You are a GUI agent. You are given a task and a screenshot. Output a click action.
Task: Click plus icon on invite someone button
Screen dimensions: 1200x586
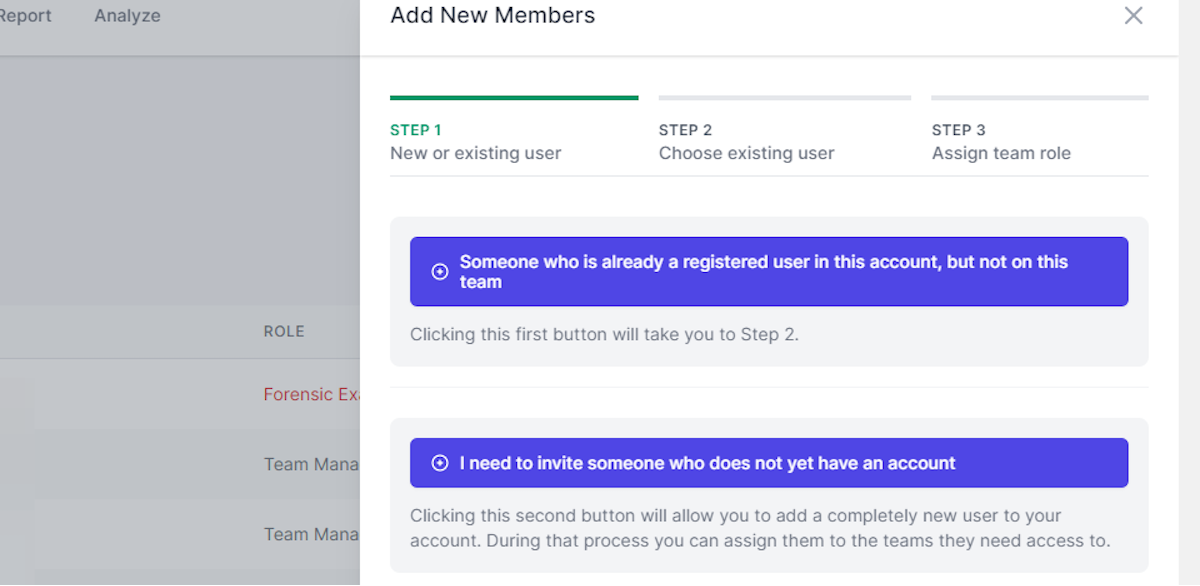(439, 463)
